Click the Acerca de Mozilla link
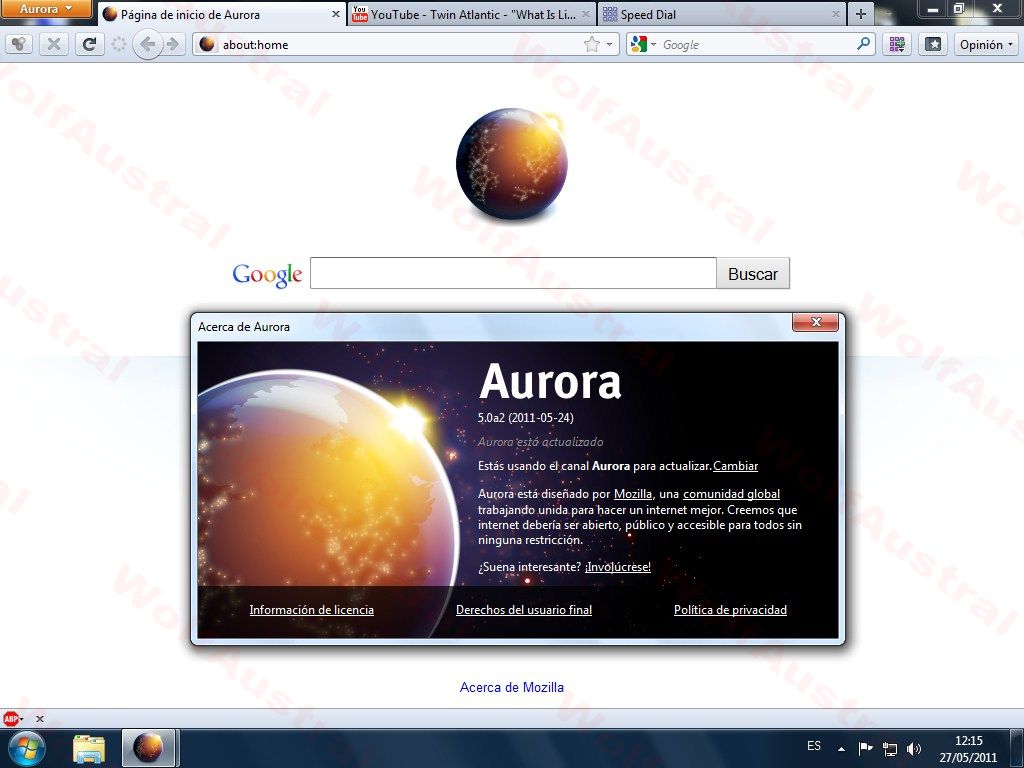Screen dimensions: 1024x768 pyautogui.click(x=511, y=687)
